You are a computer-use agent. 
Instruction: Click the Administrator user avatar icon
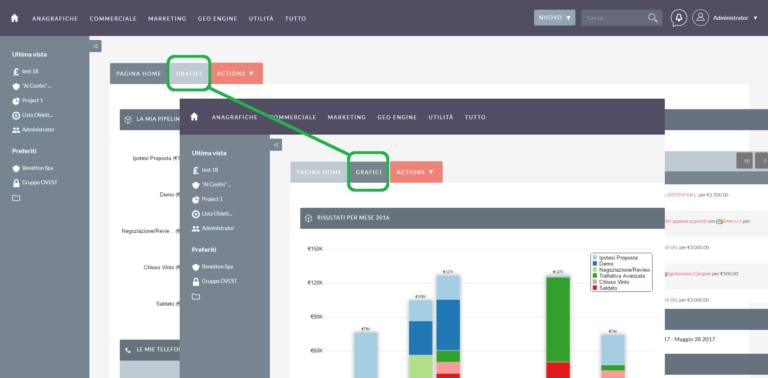(x=700, y=18)
